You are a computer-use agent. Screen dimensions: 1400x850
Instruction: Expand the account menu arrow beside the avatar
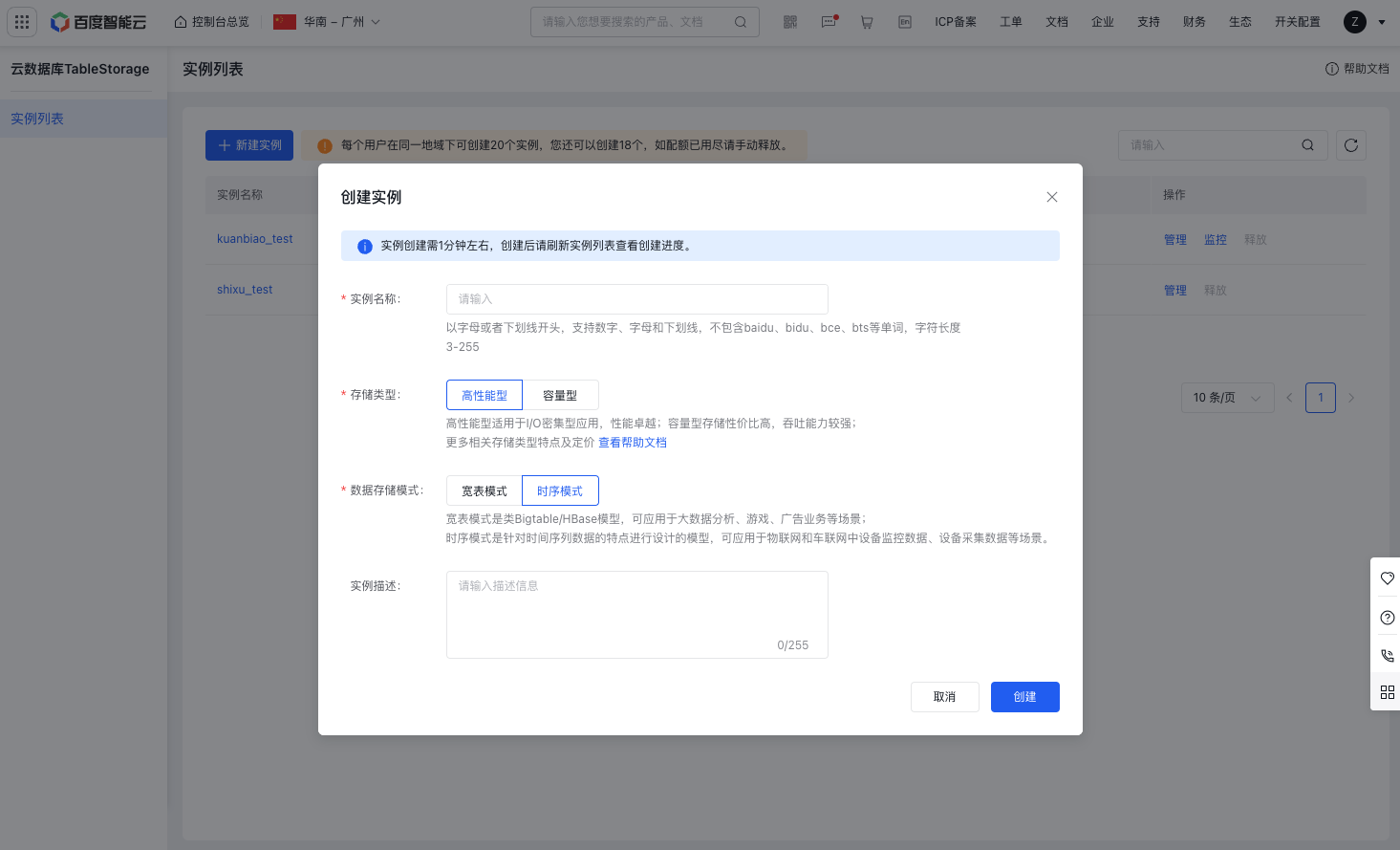coord(1382,22)
